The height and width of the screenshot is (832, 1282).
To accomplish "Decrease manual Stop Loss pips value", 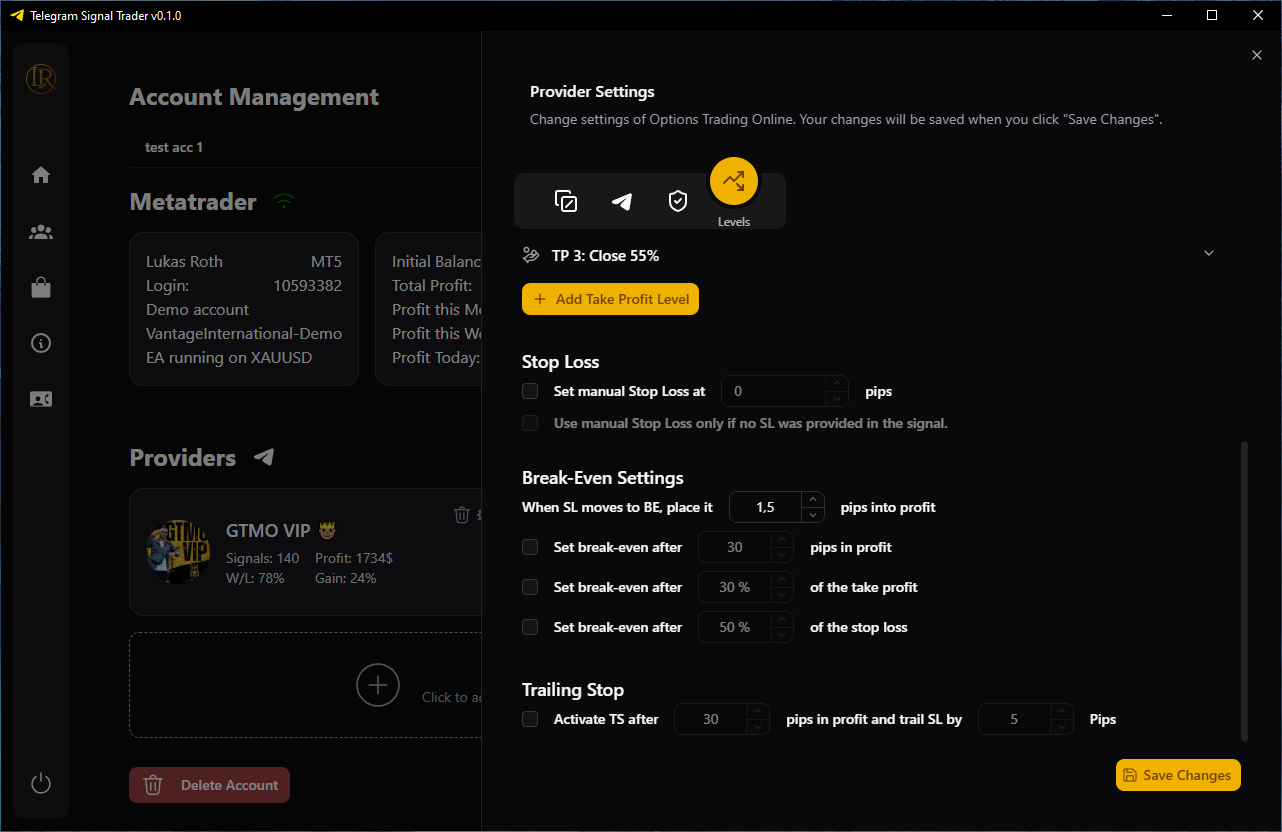I will pyautogui.click(x=837, y=399).
